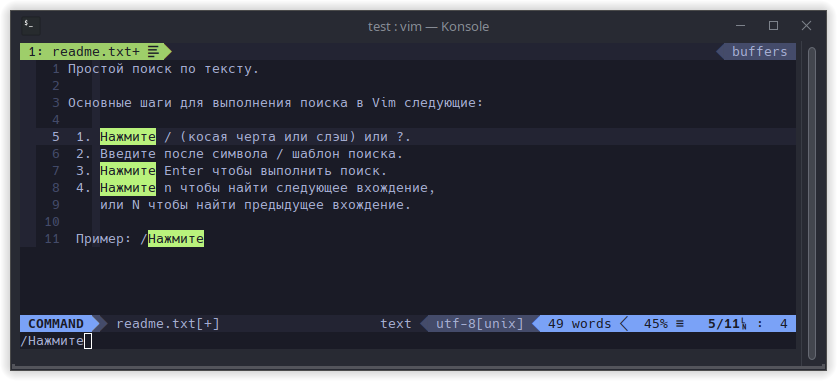The image size is (837, 381).
Task: Click the Konsole terminal icon in title bar
Action: click(30, 25)
